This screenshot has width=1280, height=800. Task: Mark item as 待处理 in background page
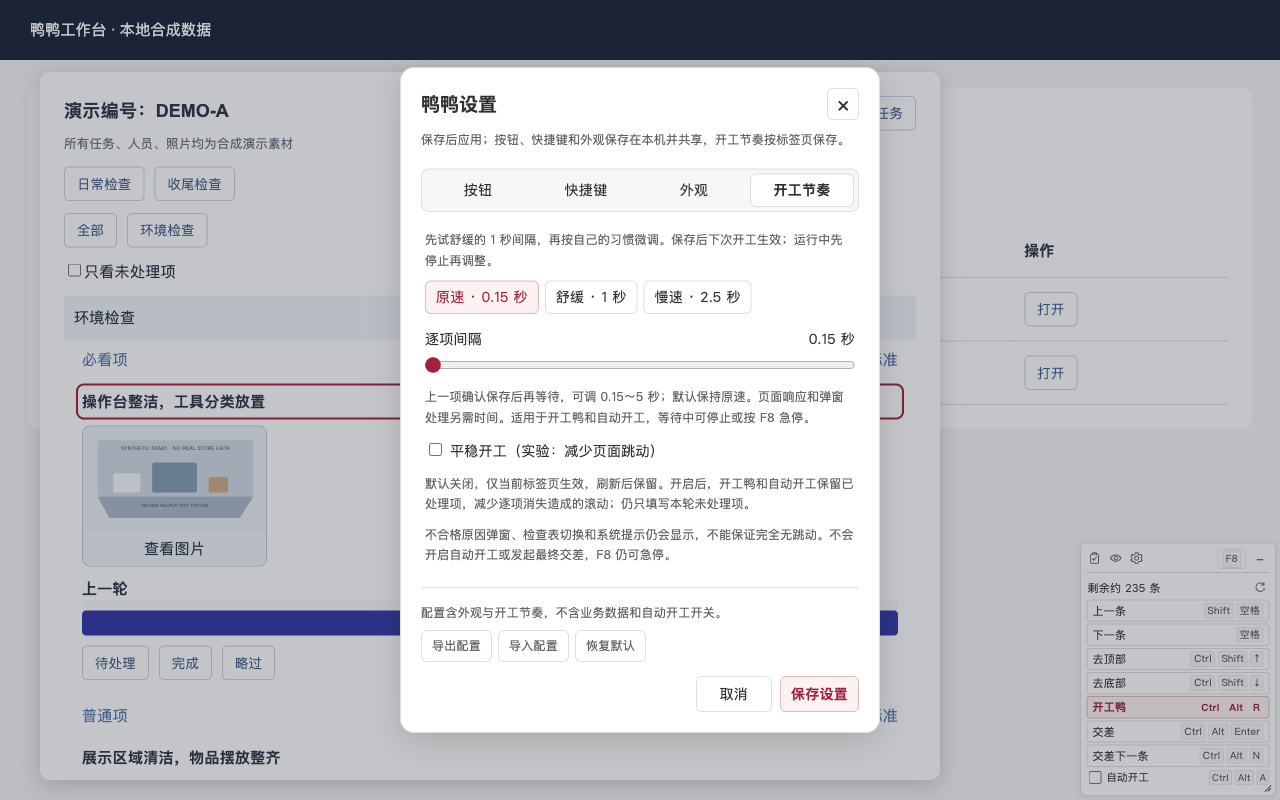coord(115,663)
